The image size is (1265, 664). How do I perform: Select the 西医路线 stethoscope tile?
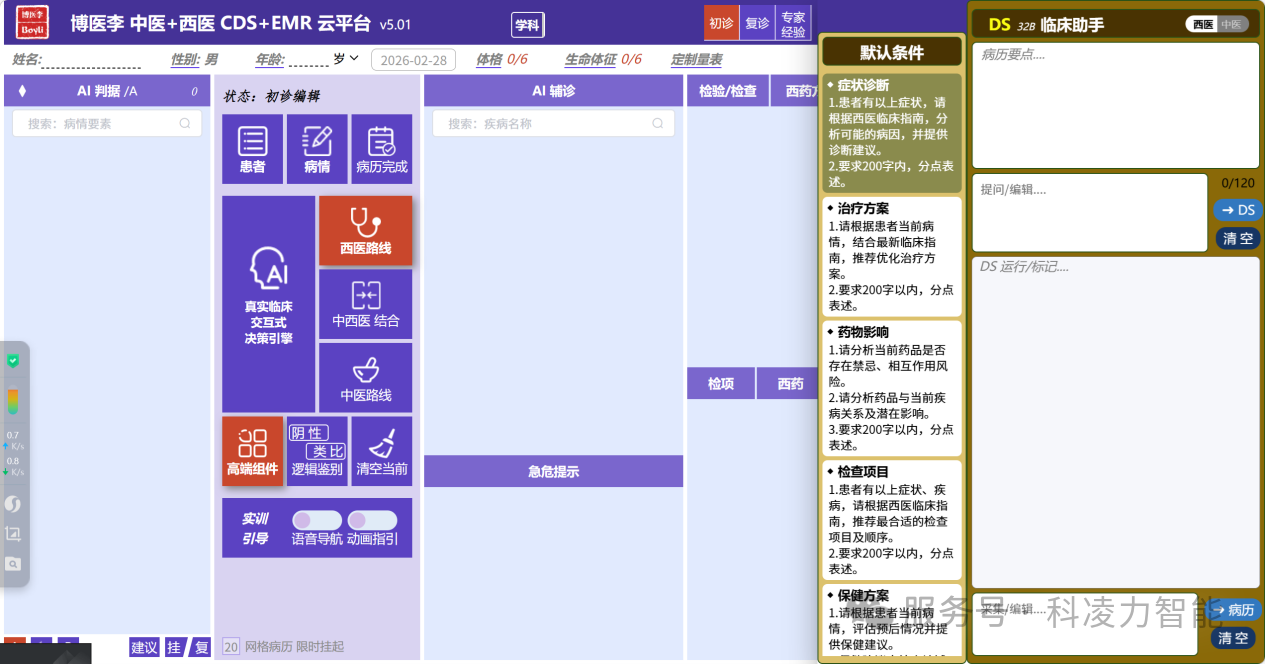365,231
